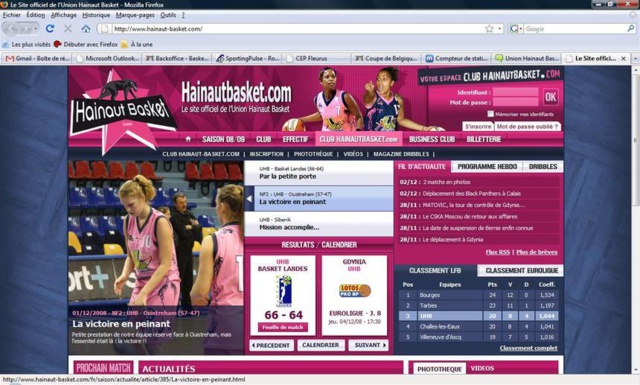Click the stop loading X icon
The image size is (640, 385).
point(68,29)
